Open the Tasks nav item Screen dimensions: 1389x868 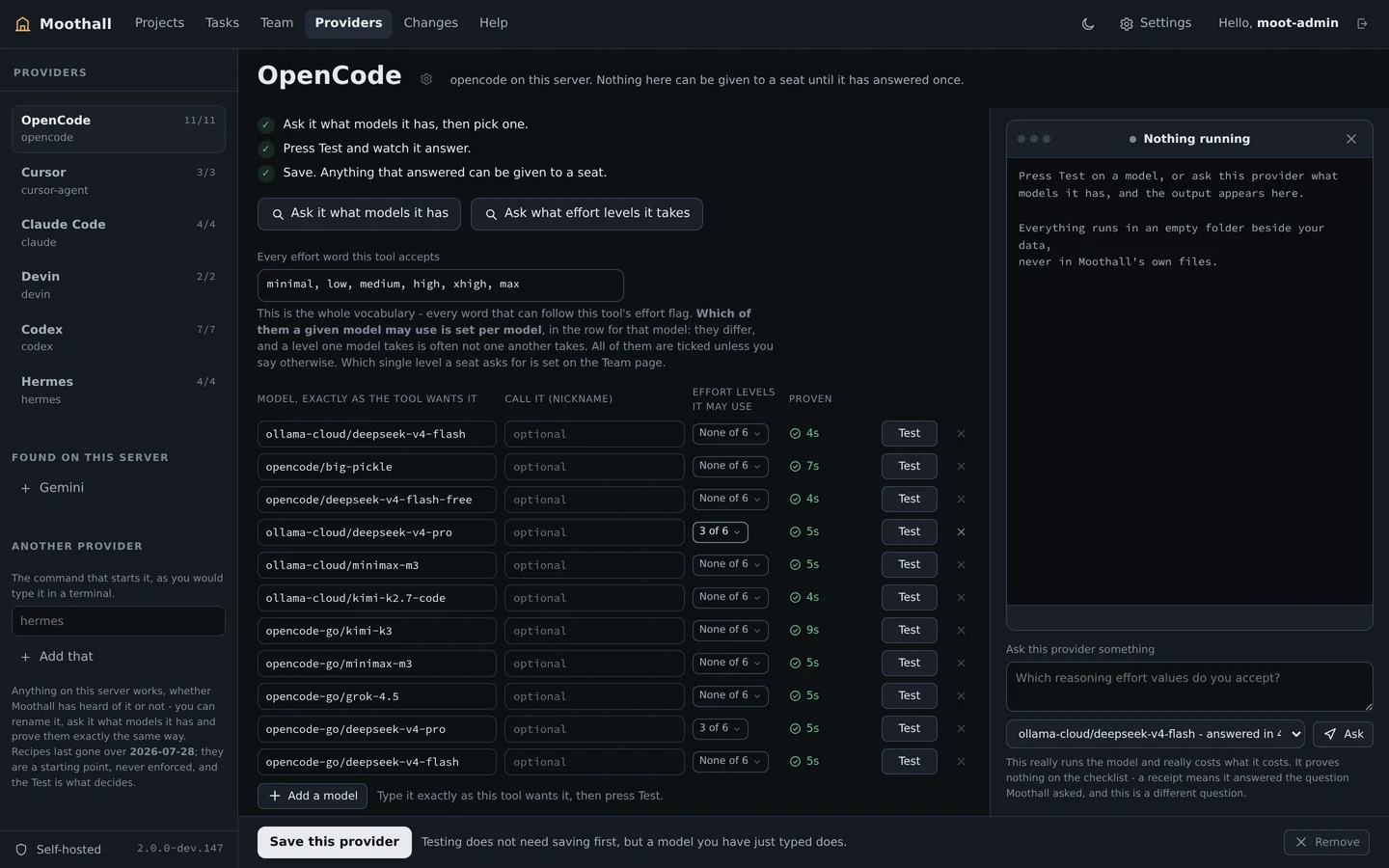tap(222, 23)
